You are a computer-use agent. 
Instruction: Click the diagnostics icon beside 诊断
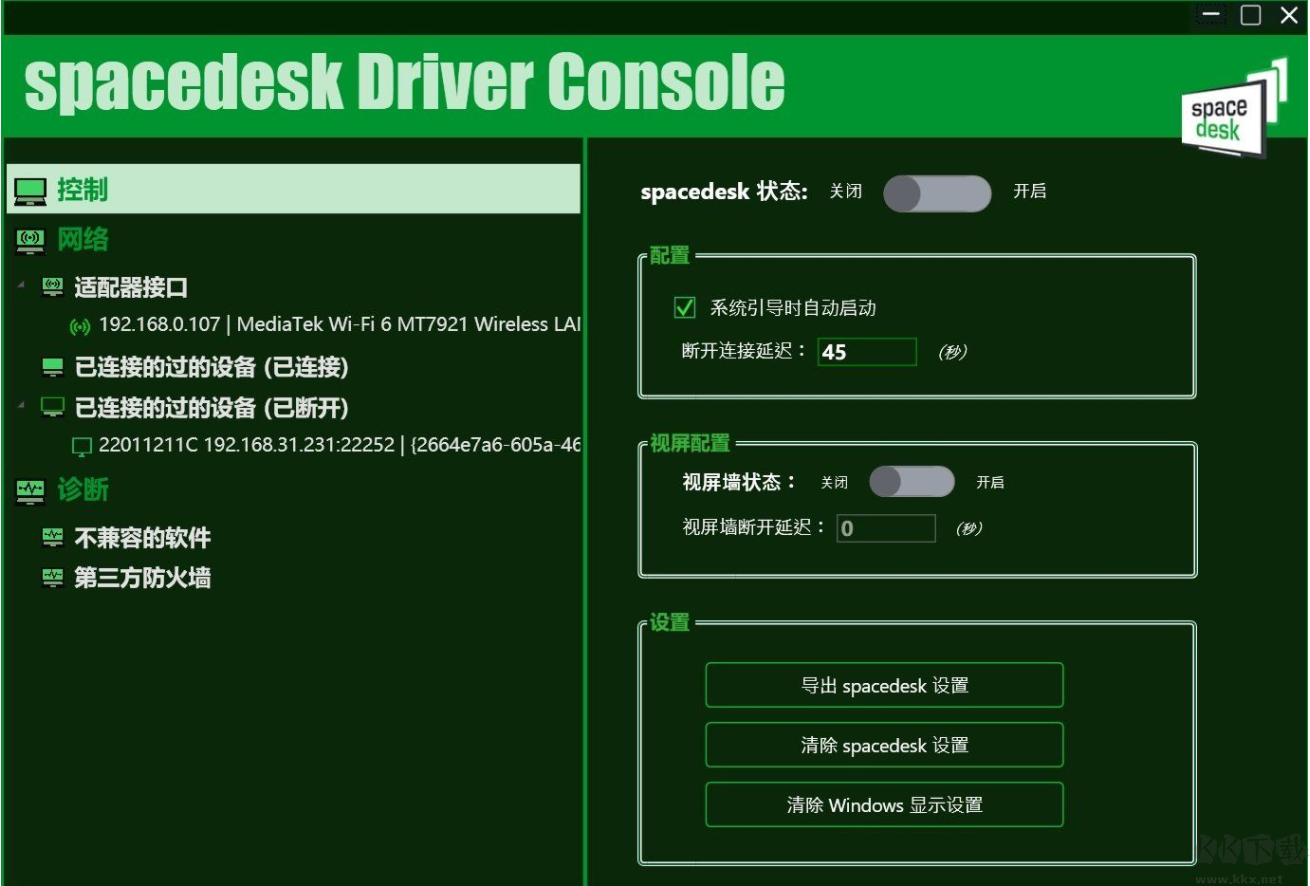[31, 490]
